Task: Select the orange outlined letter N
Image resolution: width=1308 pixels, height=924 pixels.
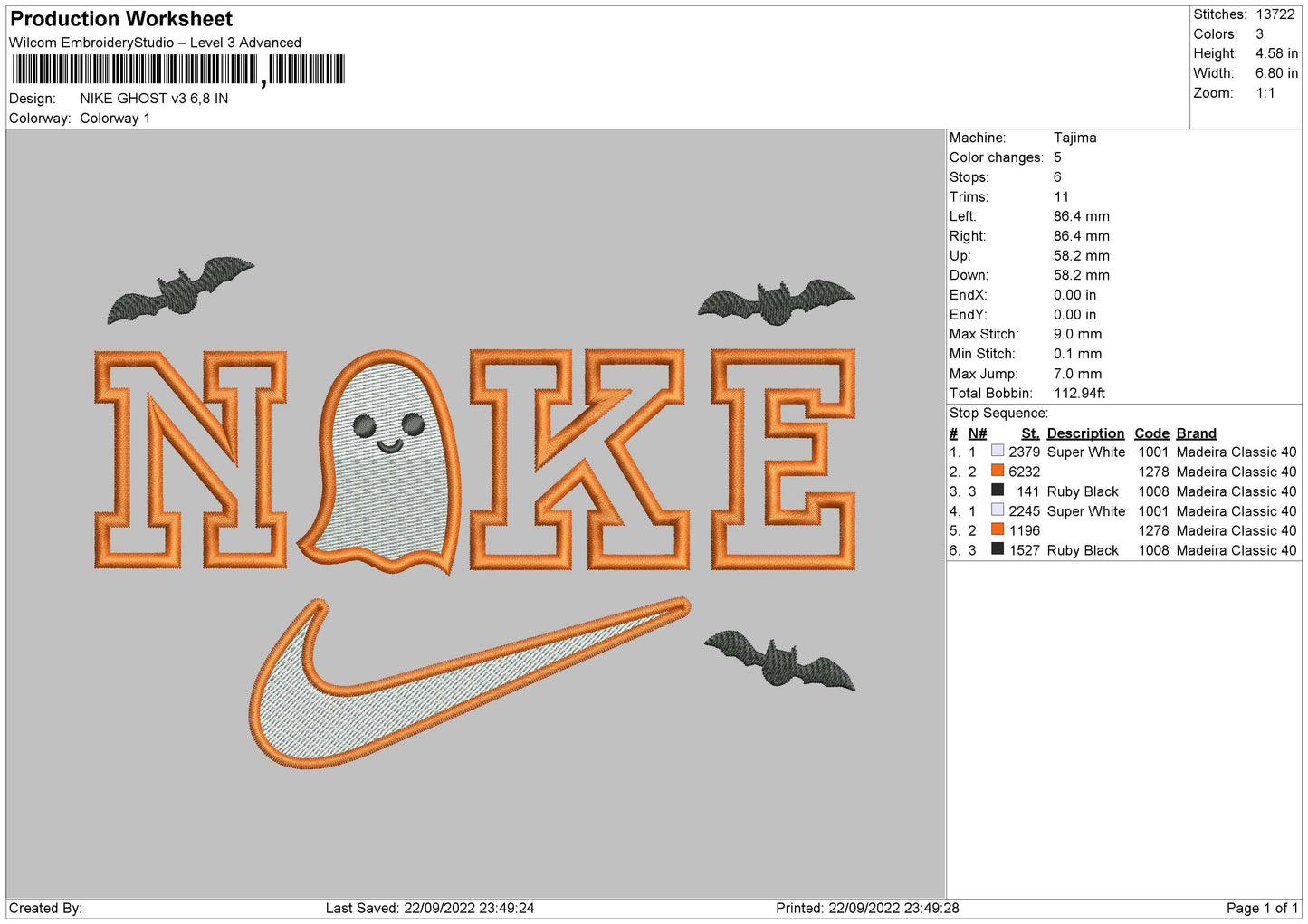Action: point(191,459)
